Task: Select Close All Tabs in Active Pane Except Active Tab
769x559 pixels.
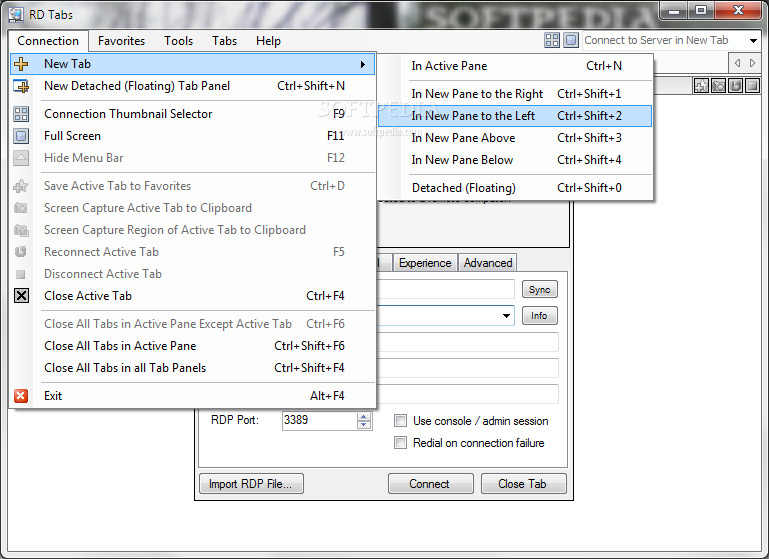Action: tap(193, 324)
